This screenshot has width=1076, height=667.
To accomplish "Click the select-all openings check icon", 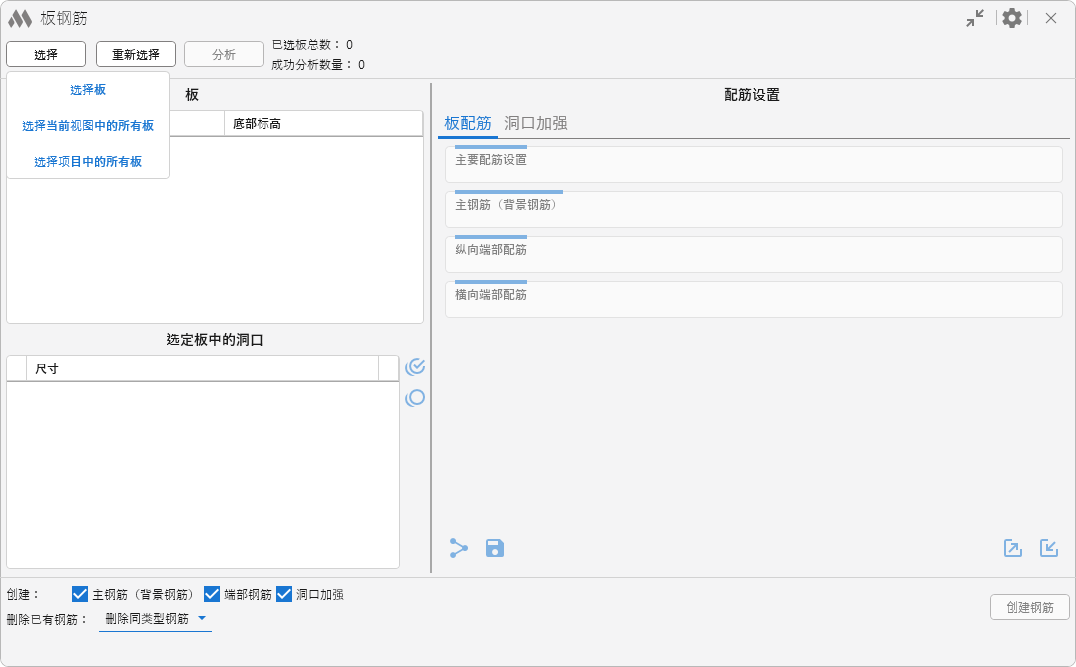I will [x=416, y=367].
